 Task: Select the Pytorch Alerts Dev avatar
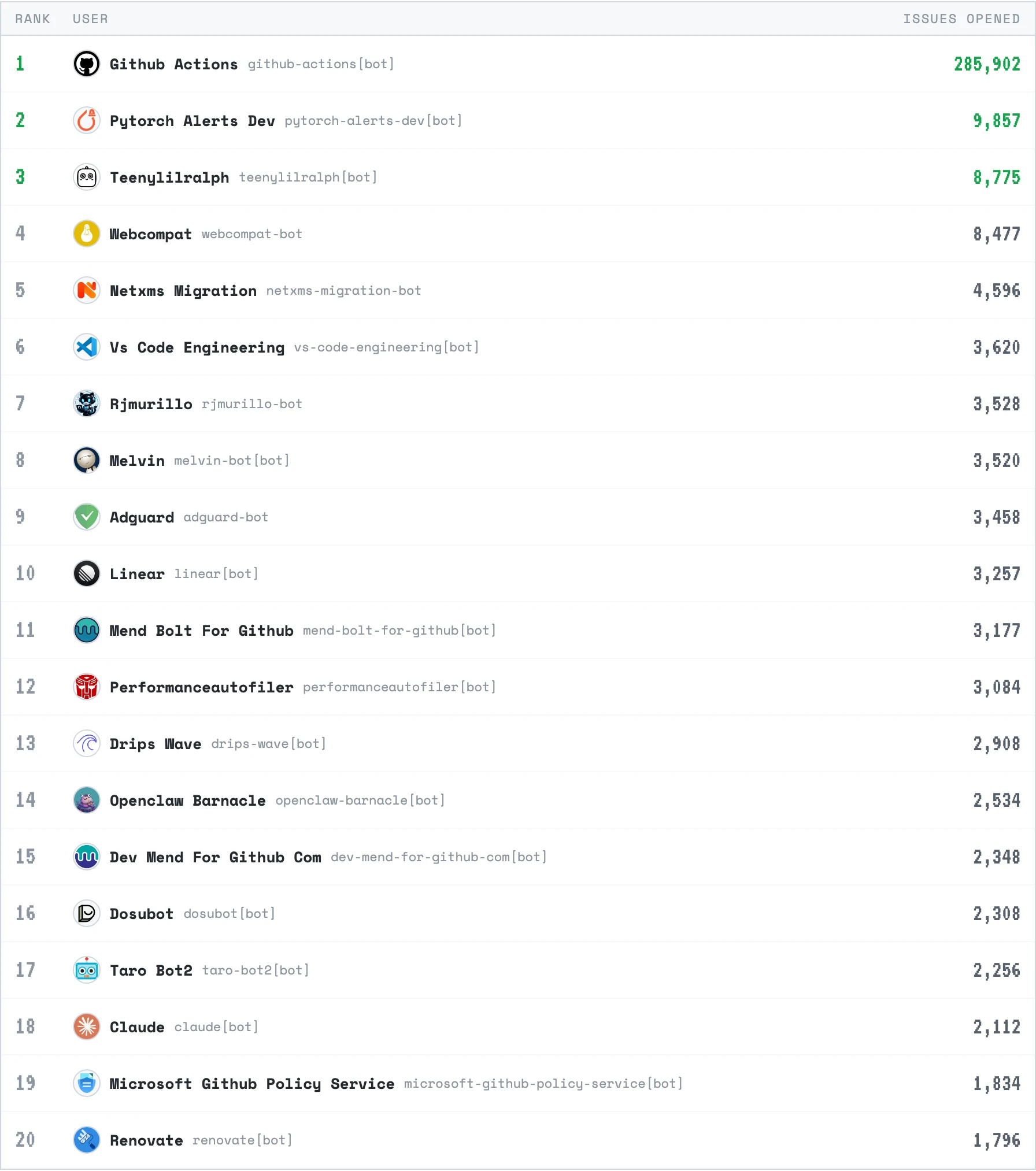[86, 121]
